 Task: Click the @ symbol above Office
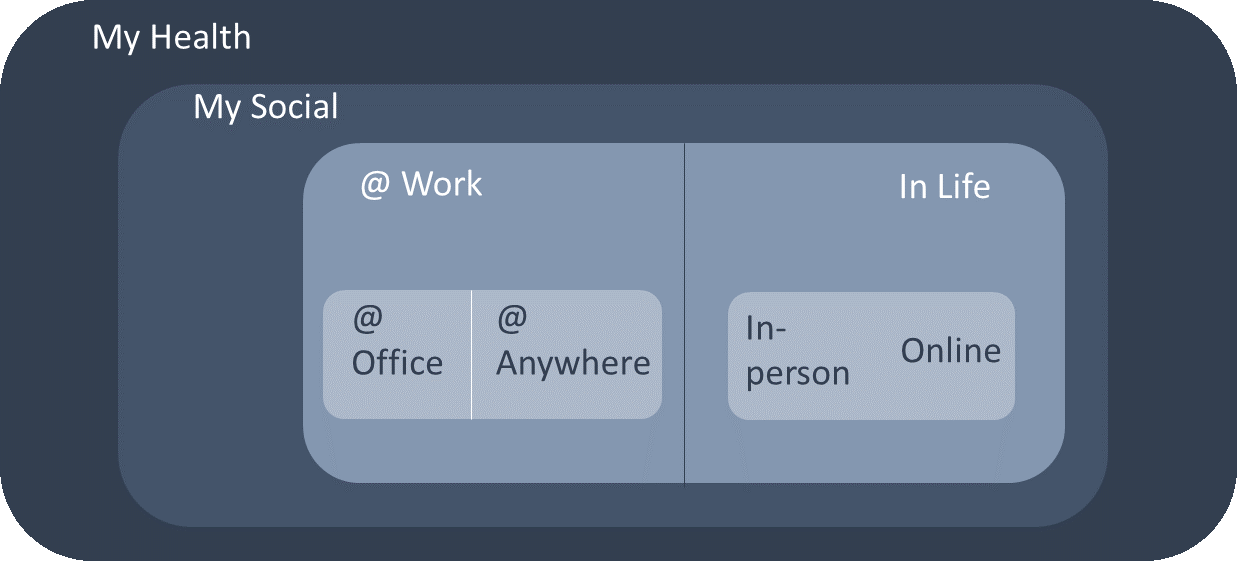[x=367, y=320]
